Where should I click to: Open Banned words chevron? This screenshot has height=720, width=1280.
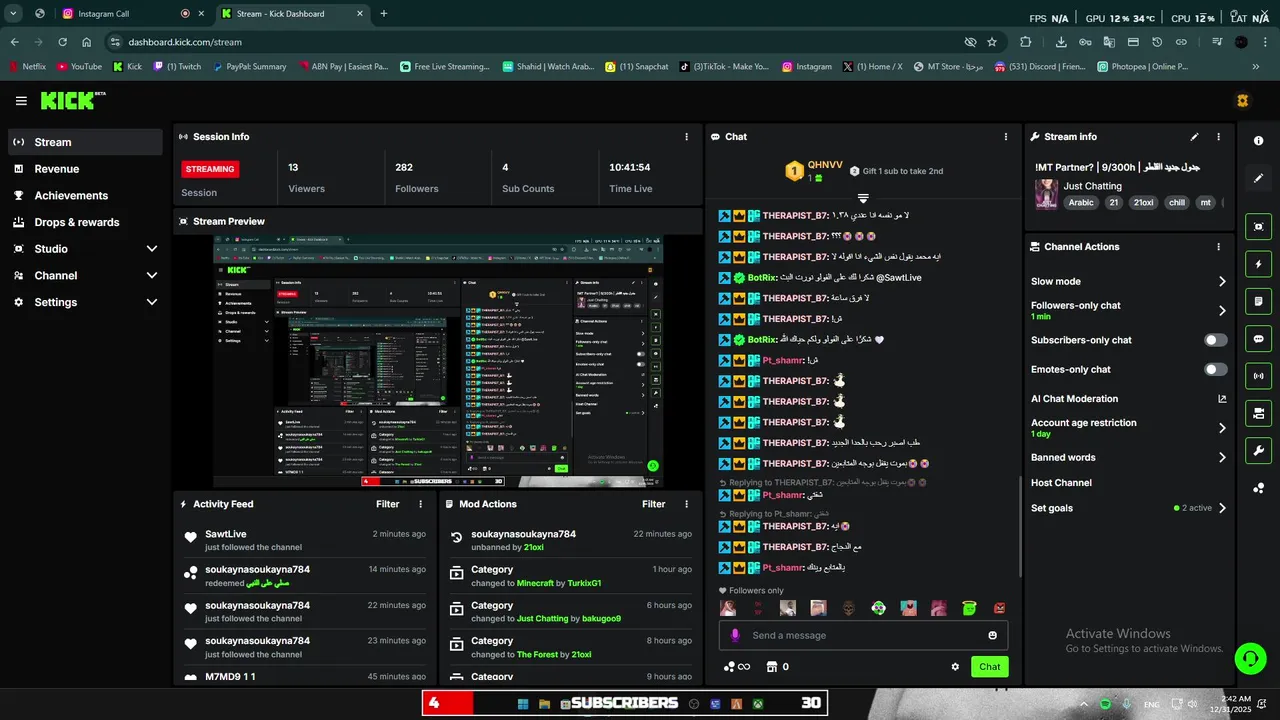click(1222, 458)
